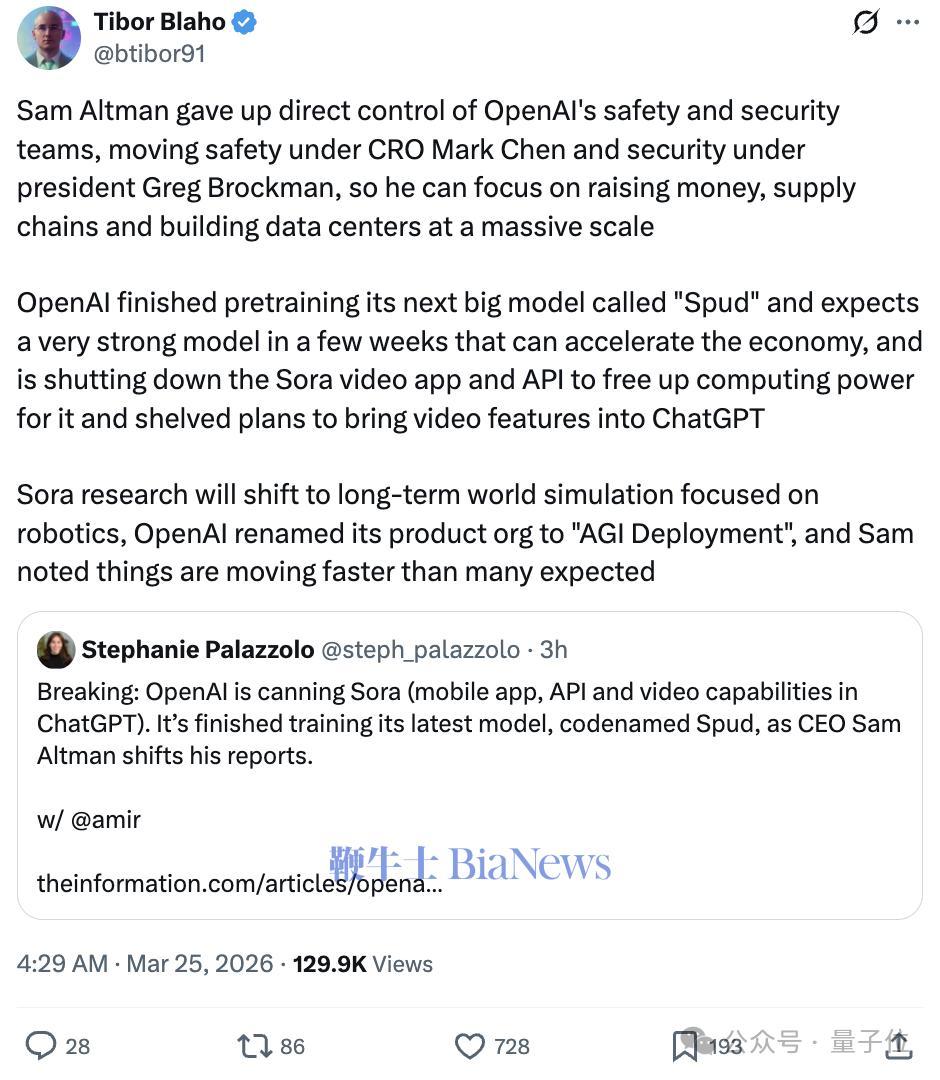Image resolution: width=940 pixels, height=1080 pixels.
Task: Click the @amir mention
Action: [x=103, y=820]
